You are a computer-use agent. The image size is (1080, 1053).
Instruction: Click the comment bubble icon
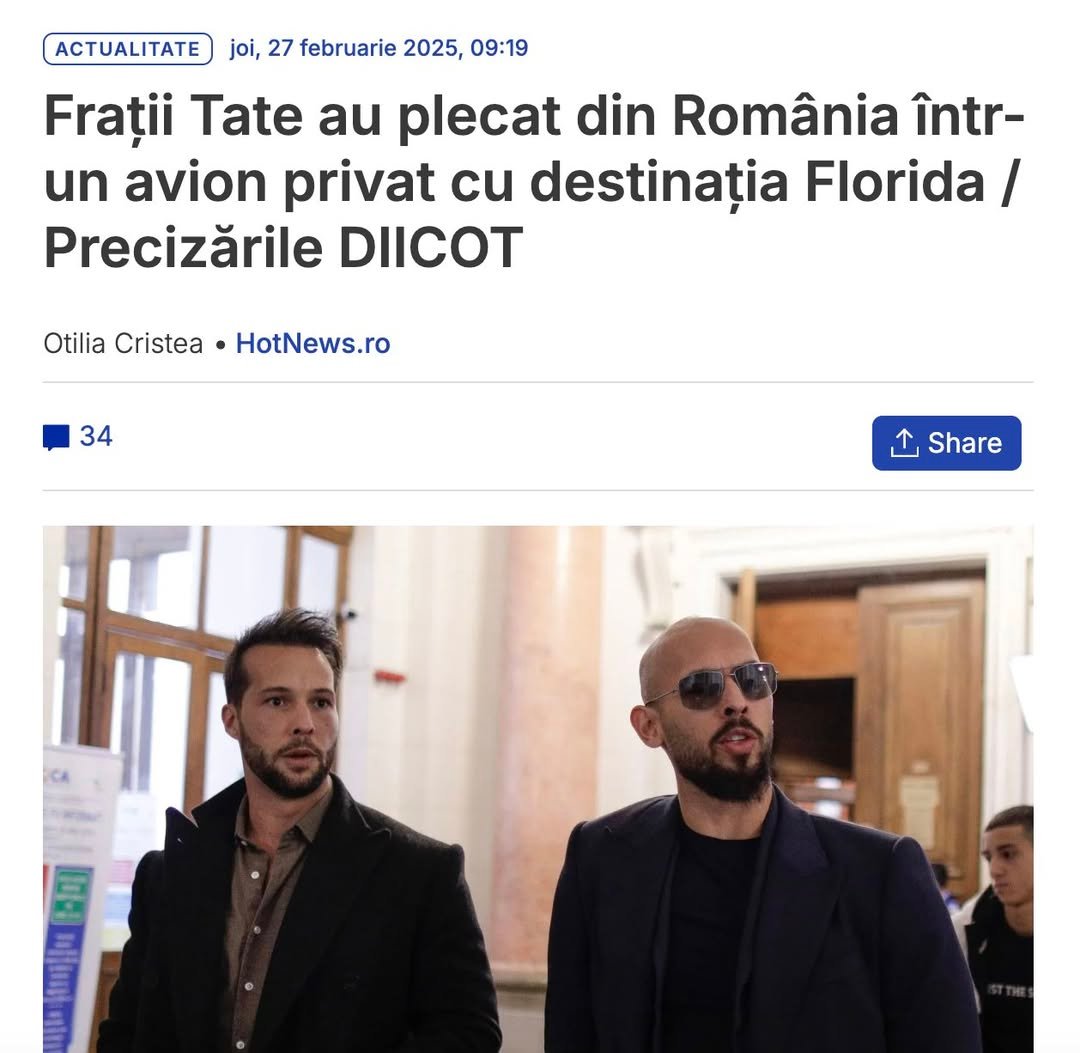[56, 437]
